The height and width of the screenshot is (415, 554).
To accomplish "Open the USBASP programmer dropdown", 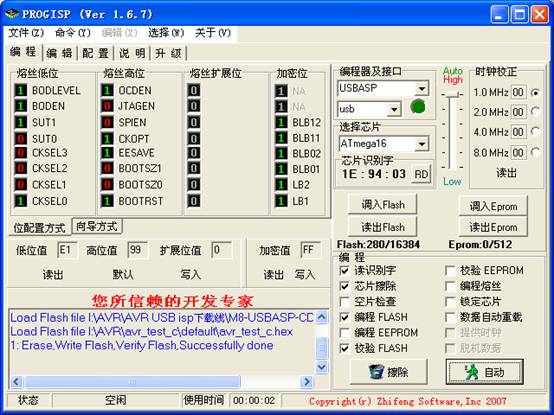I will point(422,88).
